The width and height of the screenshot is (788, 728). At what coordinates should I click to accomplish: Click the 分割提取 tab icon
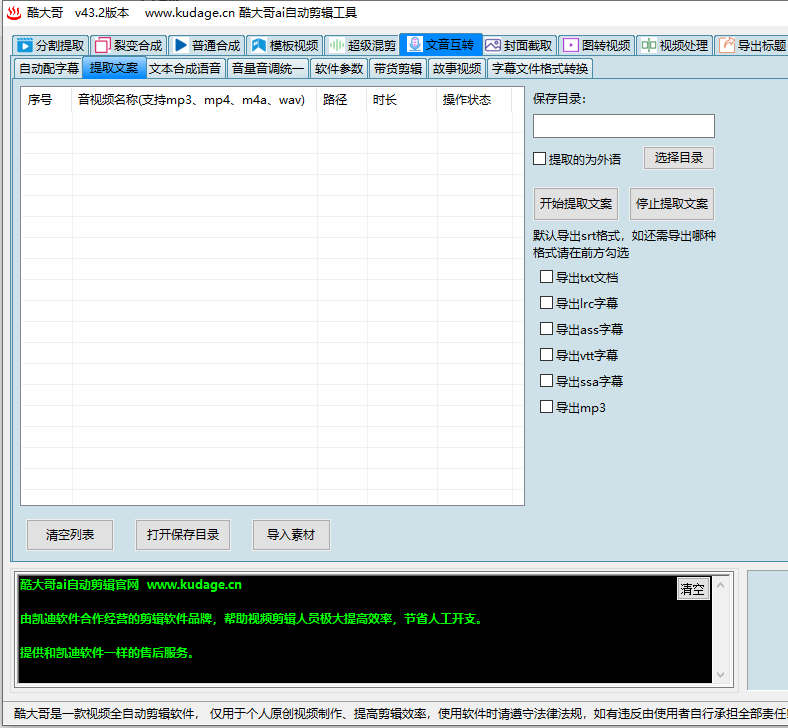[24, 46]
